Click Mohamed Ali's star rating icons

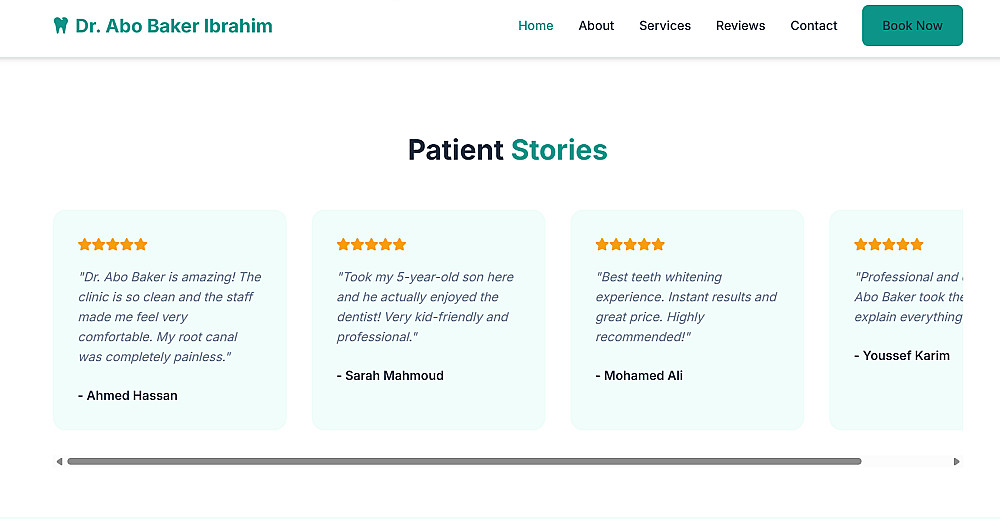pyautogui.click(x=630, y=244)
